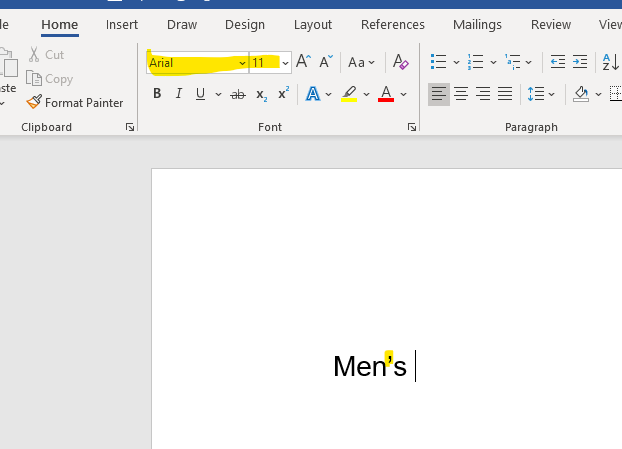Click the Cut command
Image resolution: width=622 pixels, height=449 pixels.
click(46, 54)
